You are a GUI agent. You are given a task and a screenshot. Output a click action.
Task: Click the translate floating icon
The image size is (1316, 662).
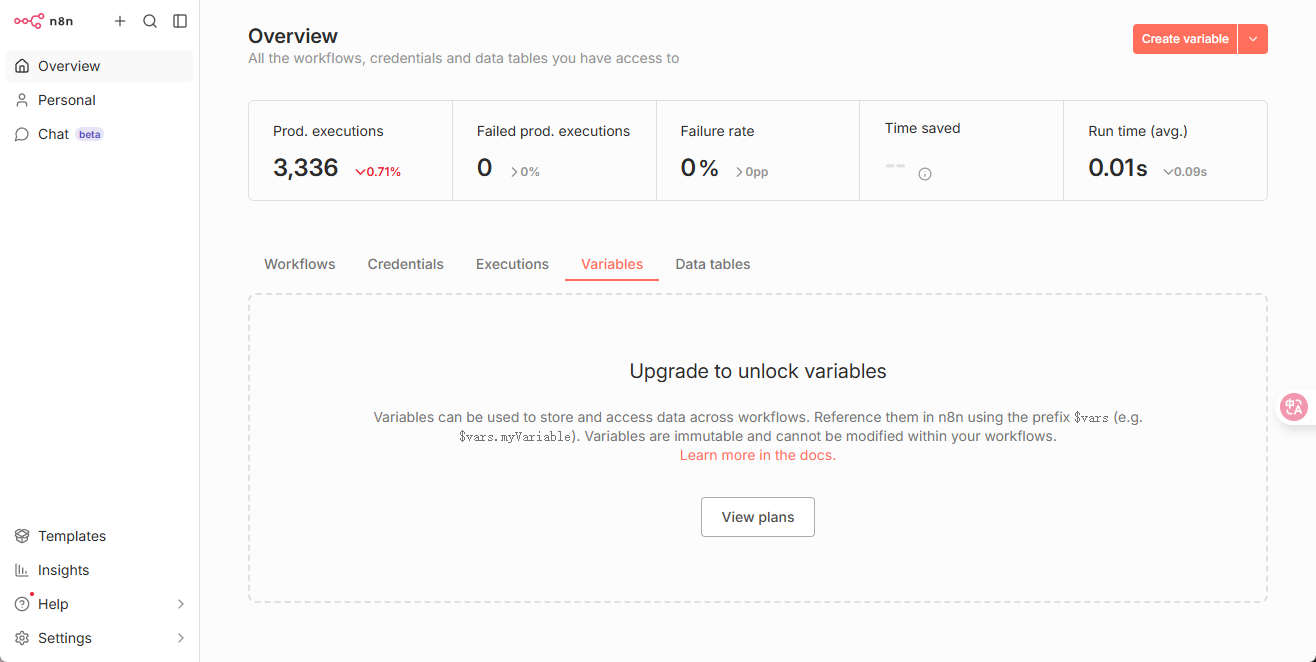pyautogui.click(x=1294, y=406)
